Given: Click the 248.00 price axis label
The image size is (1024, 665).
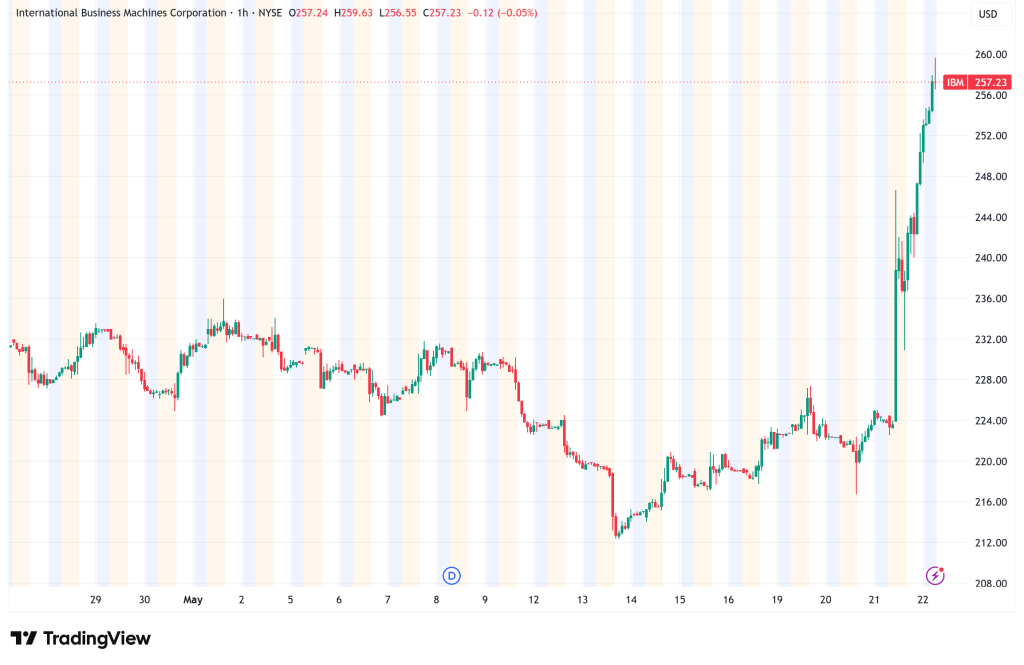Looking at the screenshot, I should coord(990,176).
